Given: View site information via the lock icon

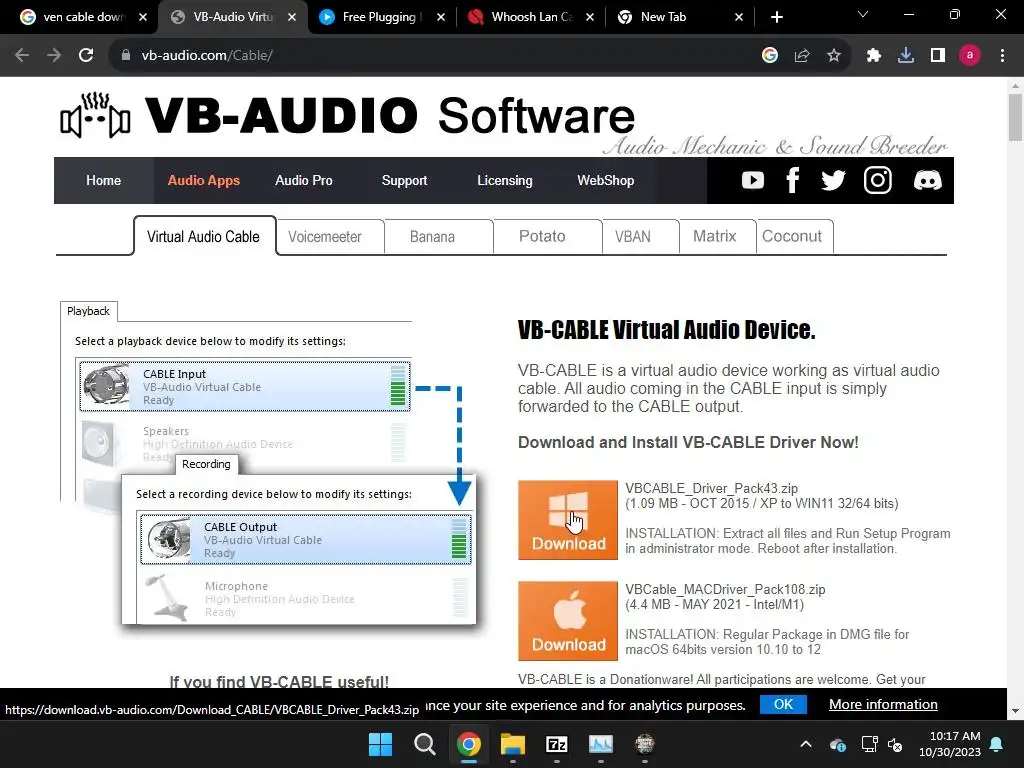Looking at the screenshot, I should click(125, 56).
